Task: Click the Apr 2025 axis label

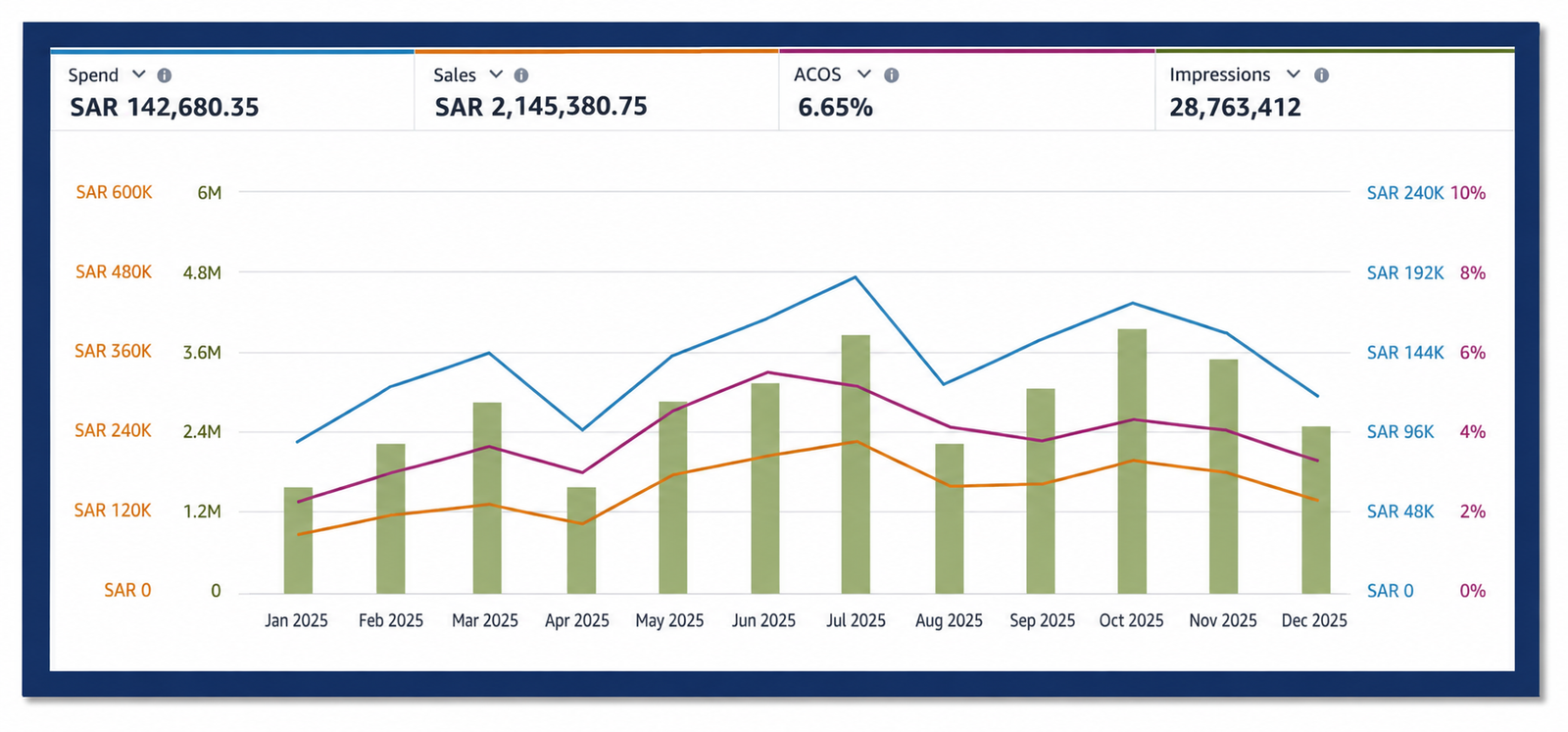Action: (577, 620)
